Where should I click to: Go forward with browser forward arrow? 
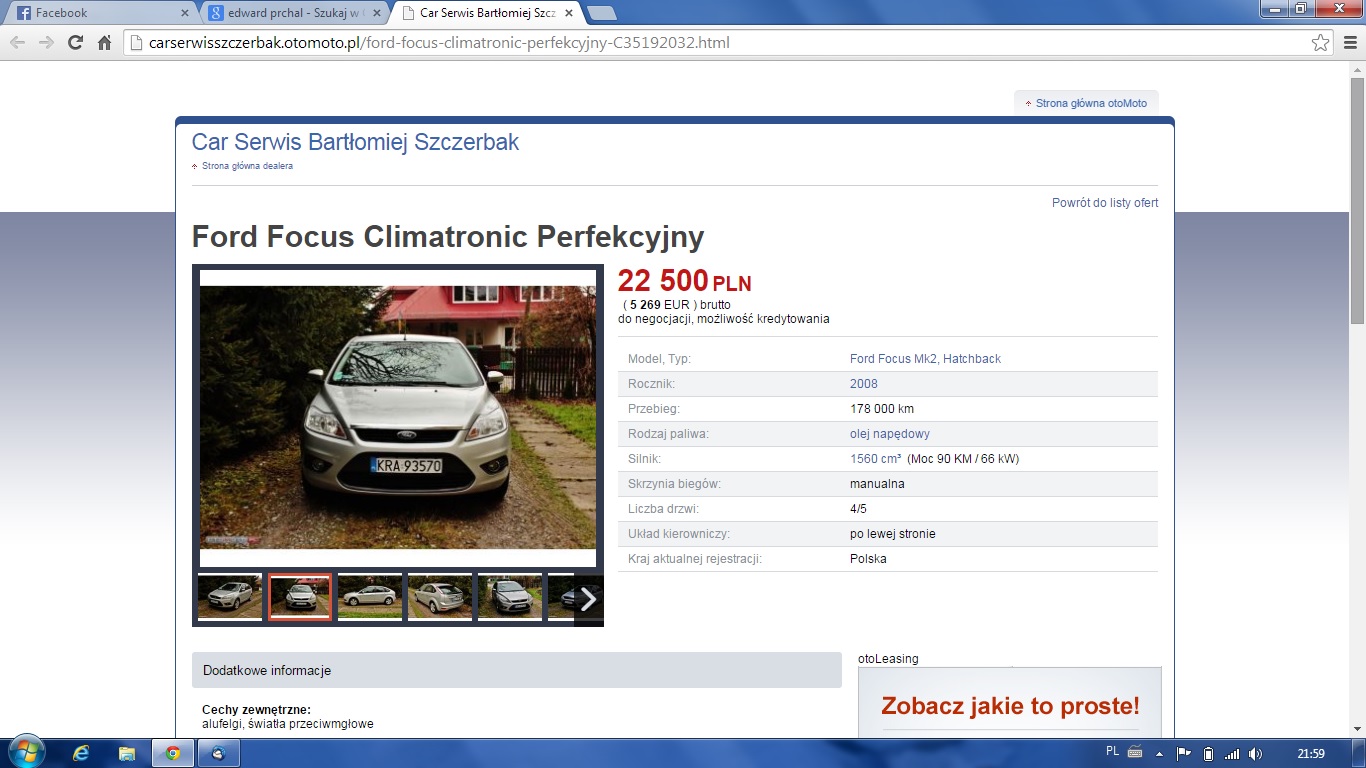tap(46, 43)
